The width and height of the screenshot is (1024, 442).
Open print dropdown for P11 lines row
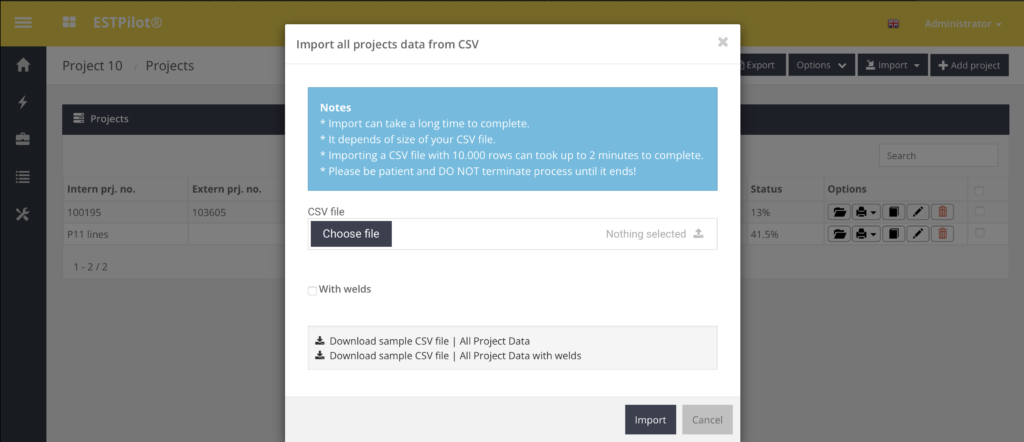click(867, 234)
